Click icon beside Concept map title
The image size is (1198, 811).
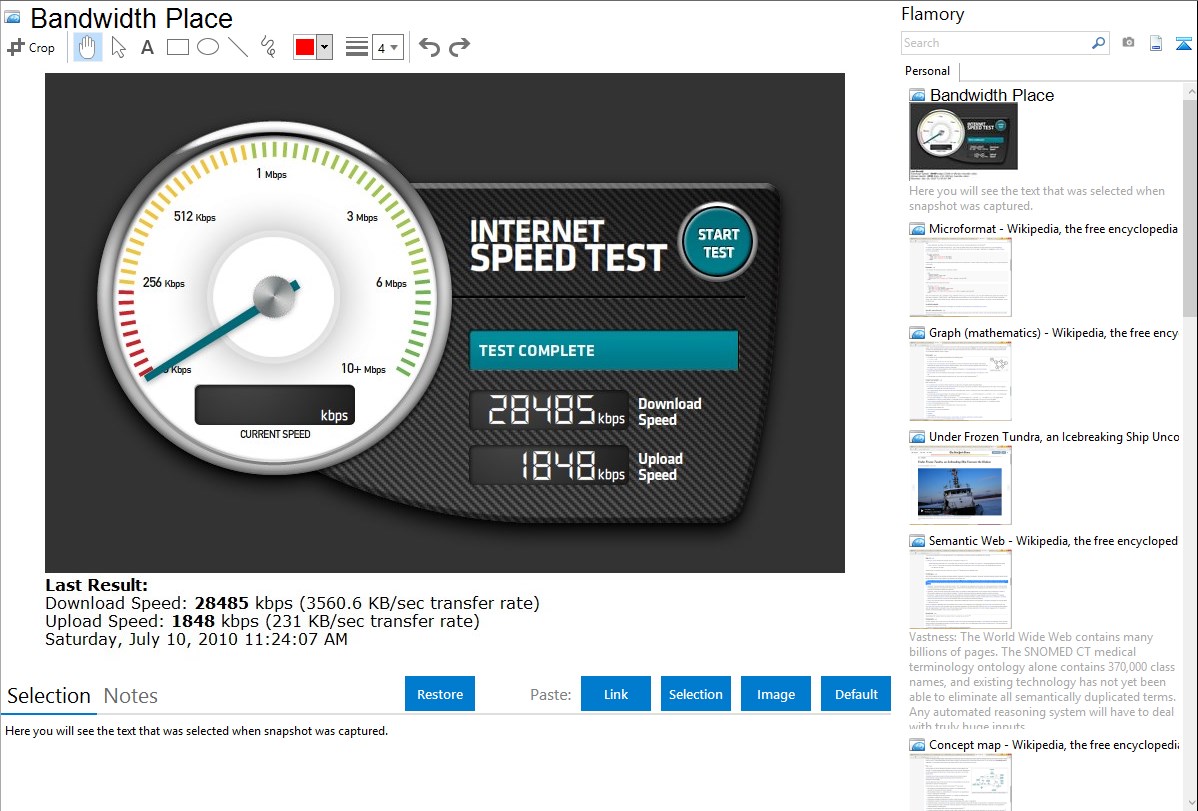pos(917,745)
